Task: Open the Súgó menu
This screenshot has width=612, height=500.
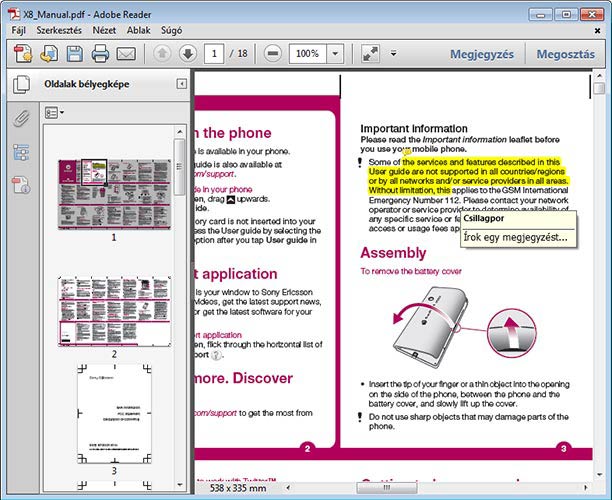Action: [171, 30]
